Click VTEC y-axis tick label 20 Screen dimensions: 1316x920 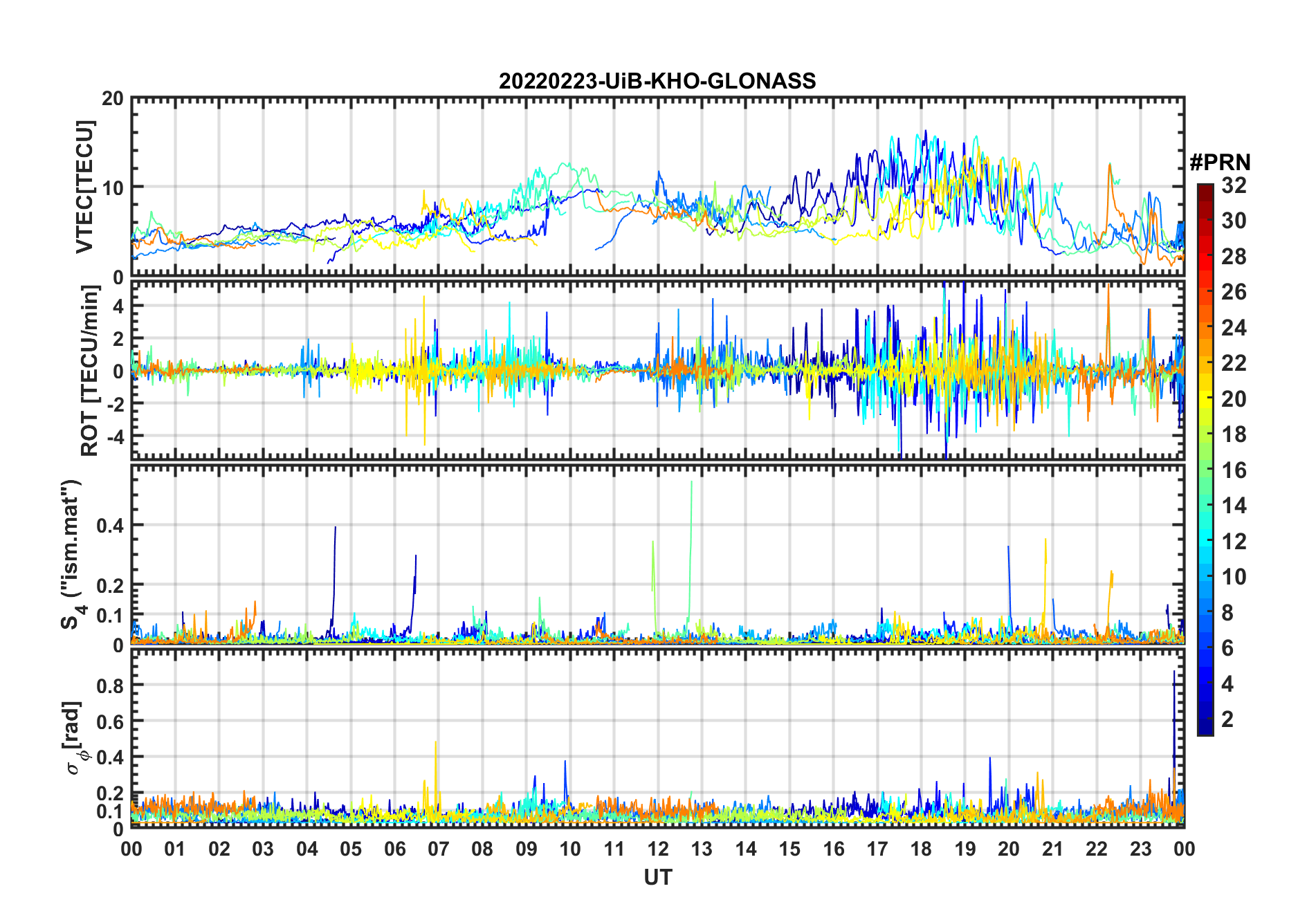pyautogui.click(x=113, y=99)
